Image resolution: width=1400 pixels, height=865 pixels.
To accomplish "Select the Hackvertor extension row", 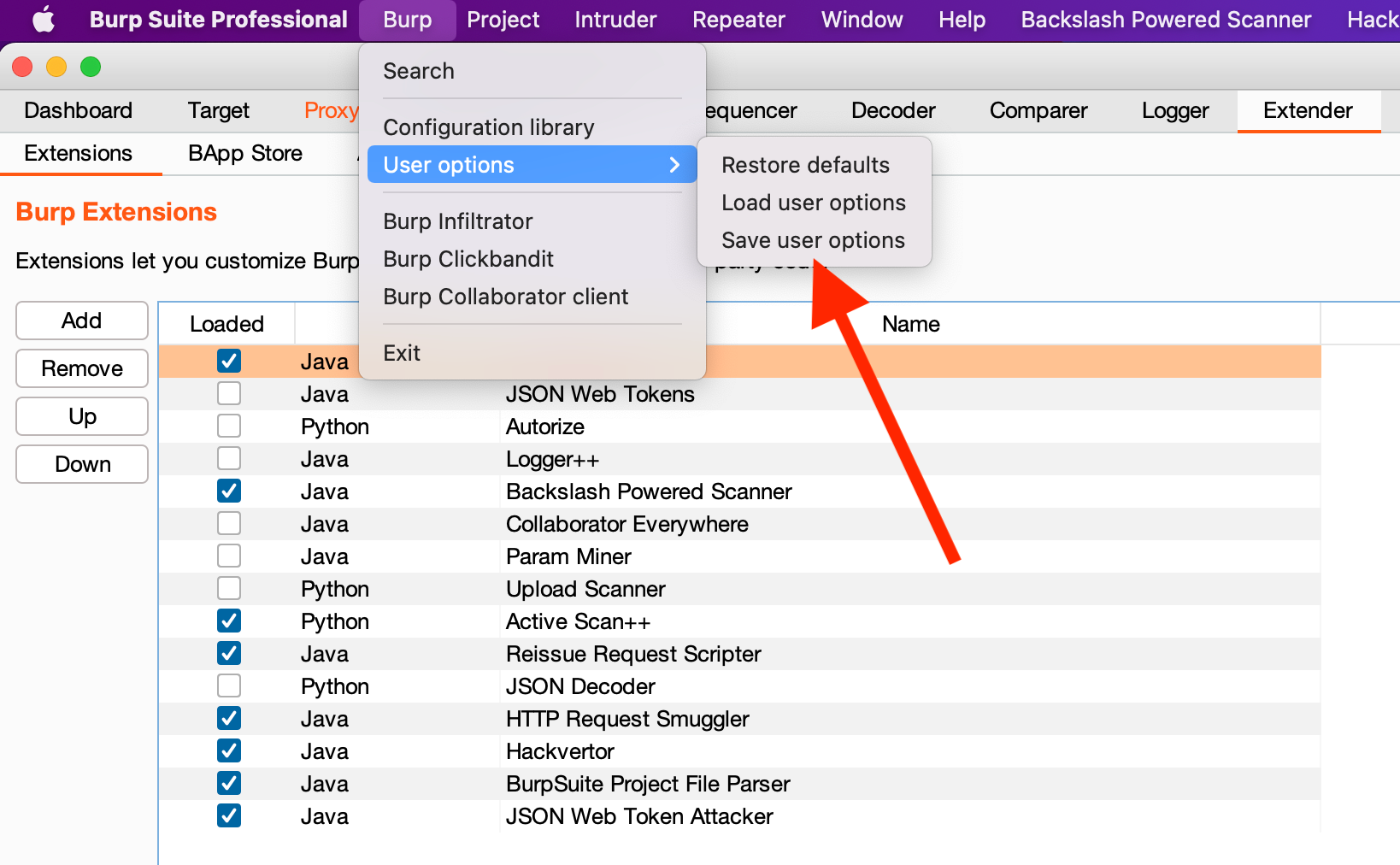I will coord(739,751).
